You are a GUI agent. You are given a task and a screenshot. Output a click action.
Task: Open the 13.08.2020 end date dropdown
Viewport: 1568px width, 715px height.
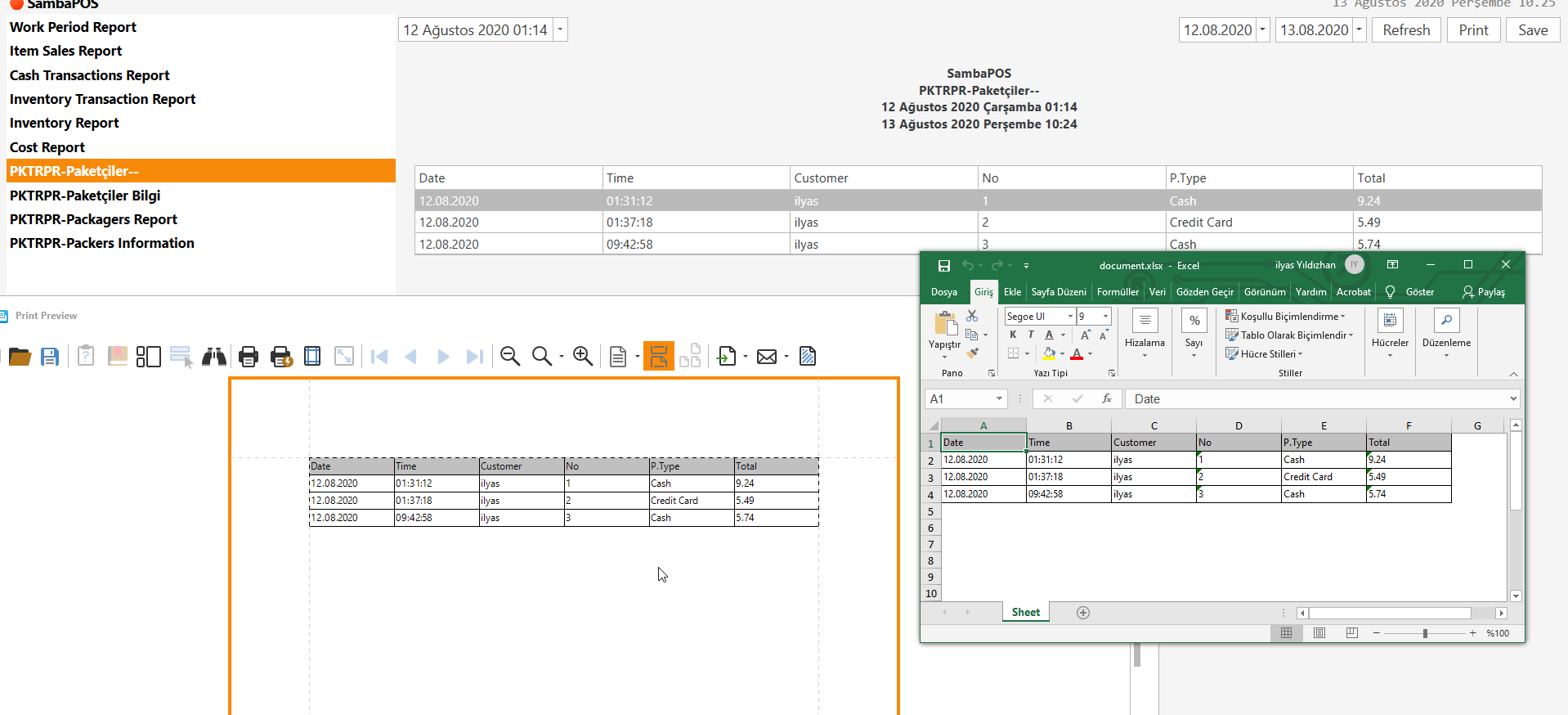pyautogui.click(x=1360, y=30)
